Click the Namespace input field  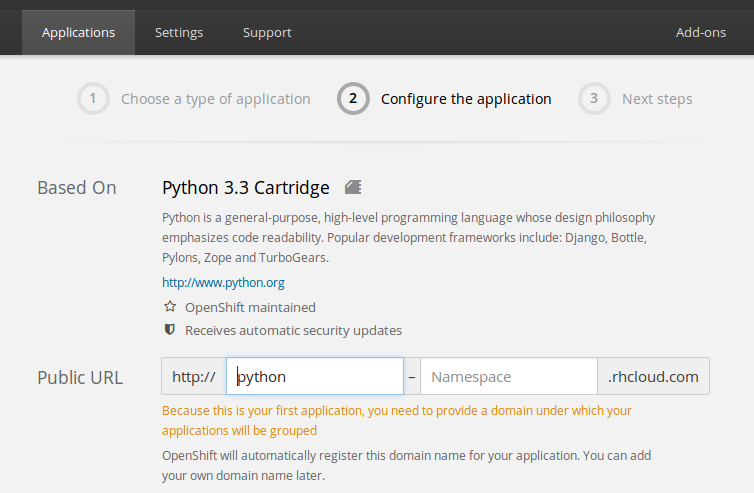tap(509, 376)
